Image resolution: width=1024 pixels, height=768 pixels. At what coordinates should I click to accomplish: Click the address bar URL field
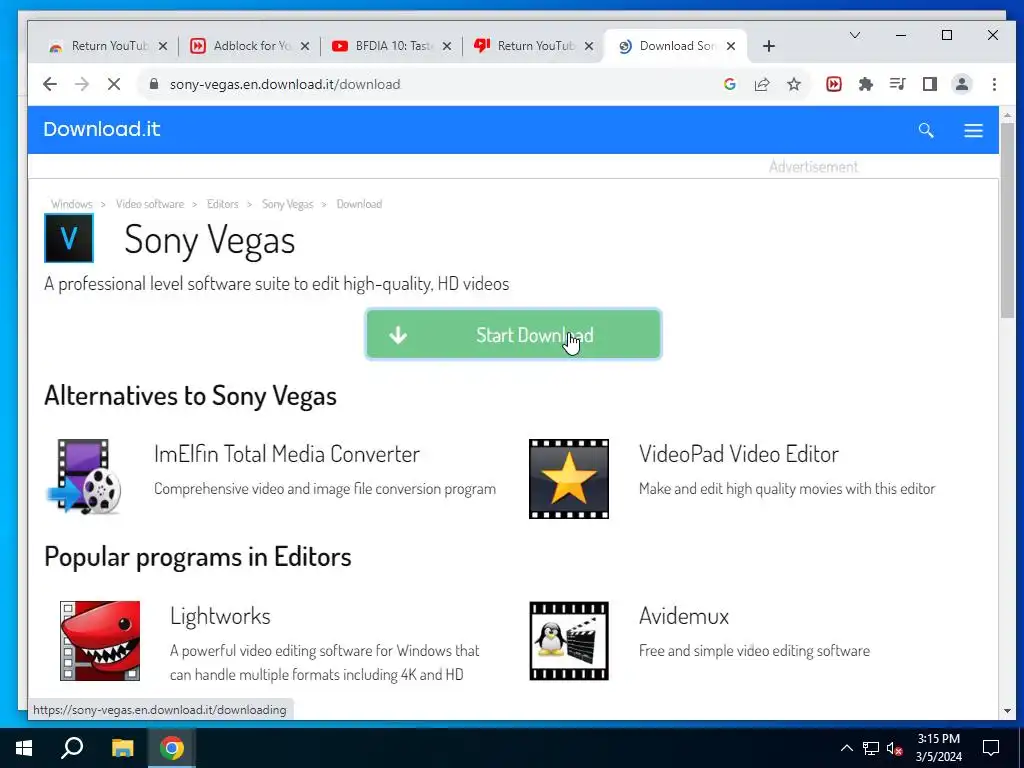tap(431, 84)
